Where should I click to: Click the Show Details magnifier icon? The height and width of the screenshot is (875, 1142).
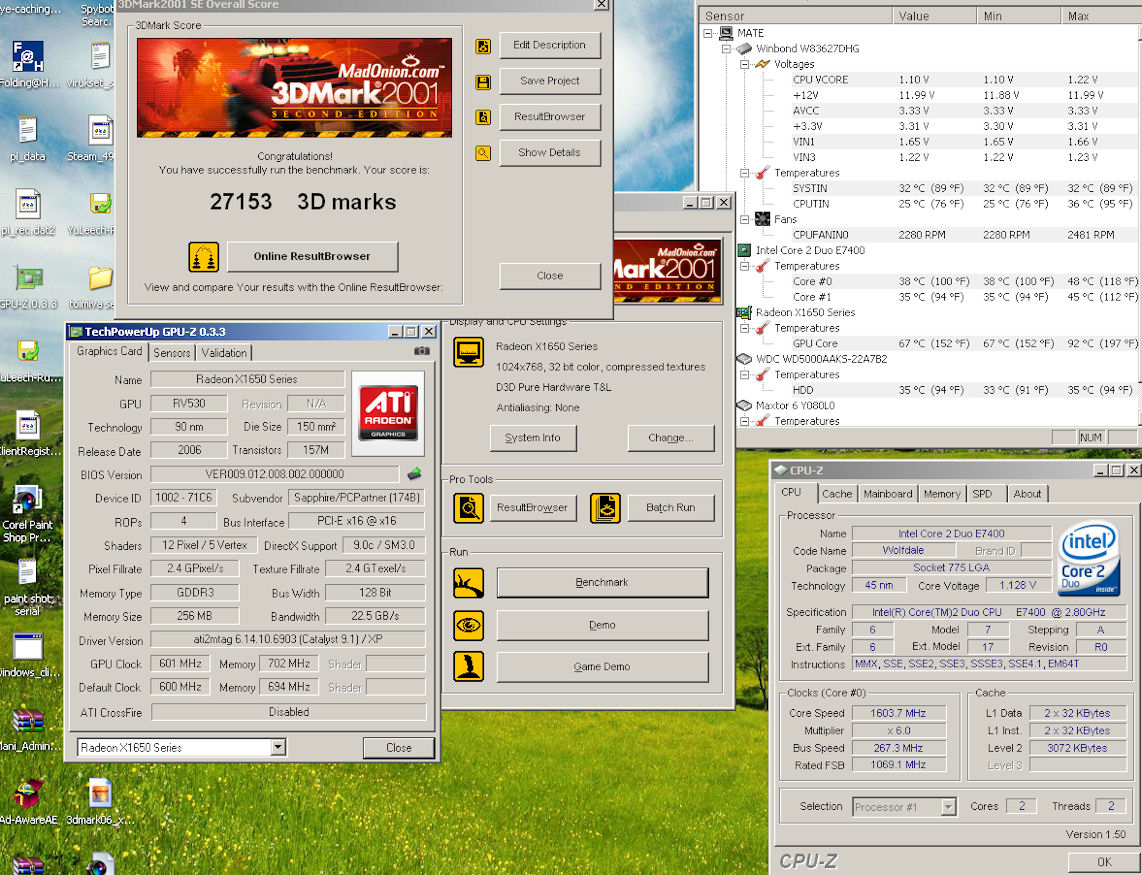(483, 153)
